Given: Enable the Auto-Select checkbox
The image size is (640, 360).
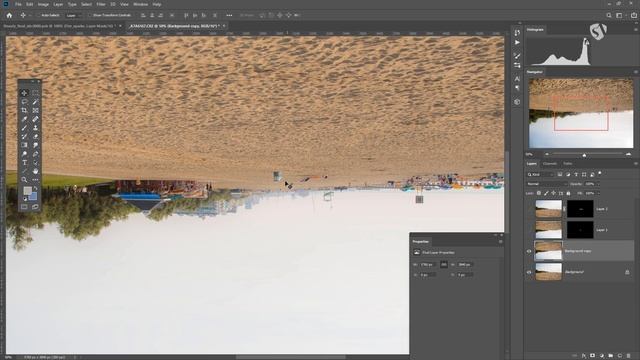Looking at the screenshot, I should pos(39,16).
